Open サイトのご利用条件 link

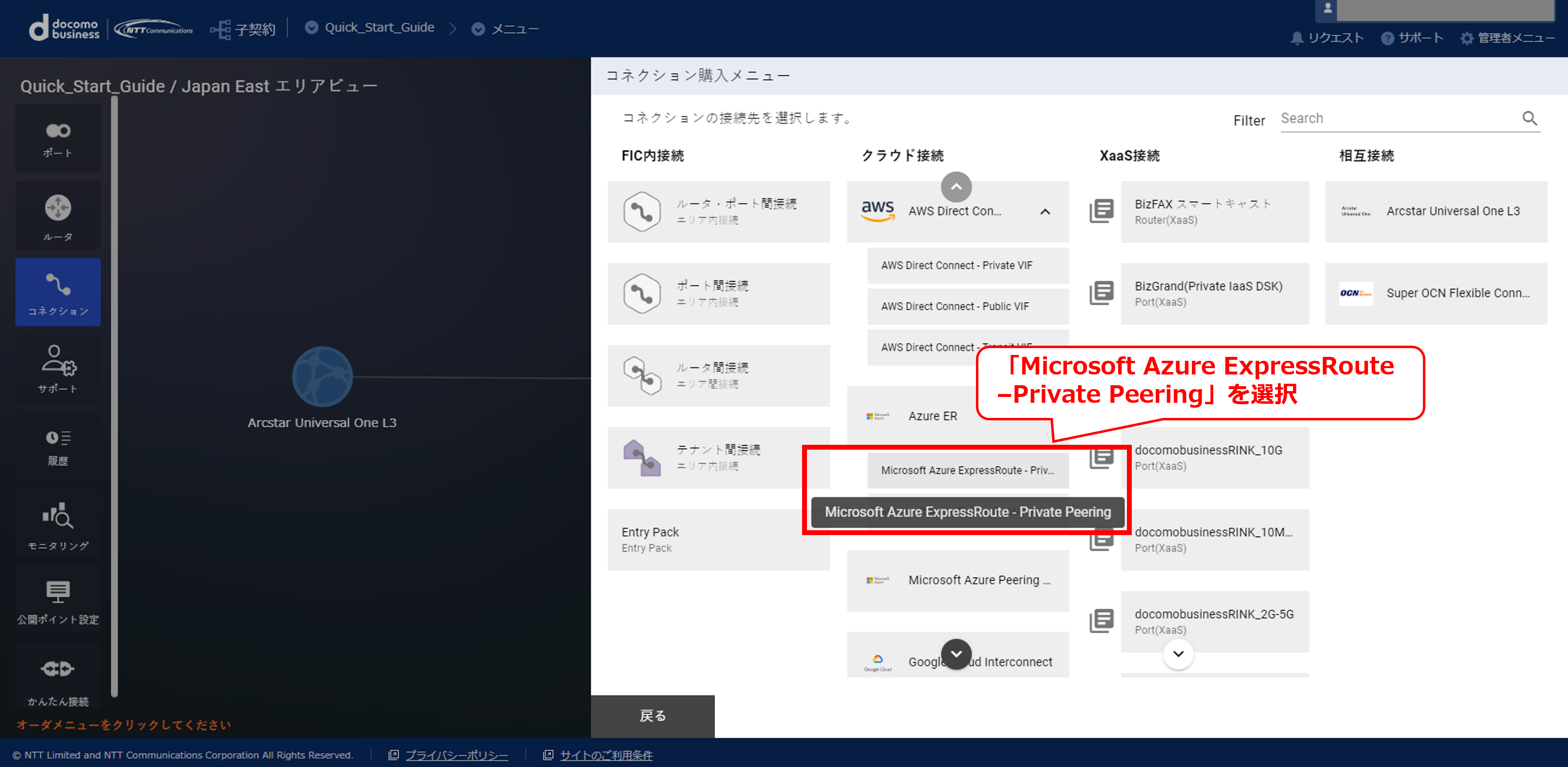(606, 755)
